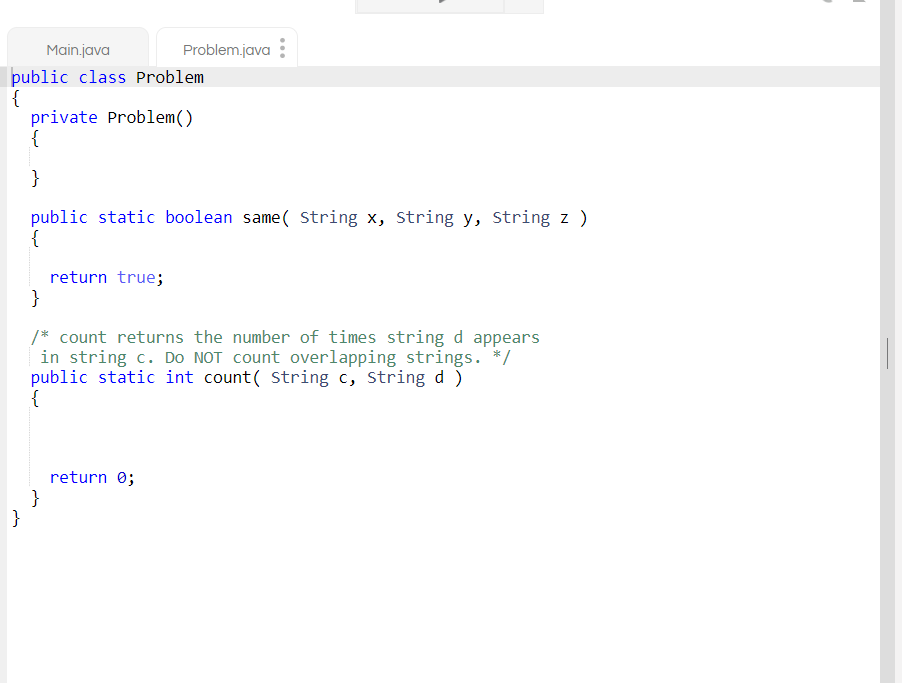Click the 'count(' method name
This screenshot has width=902, height=683.
pos(232,377)
